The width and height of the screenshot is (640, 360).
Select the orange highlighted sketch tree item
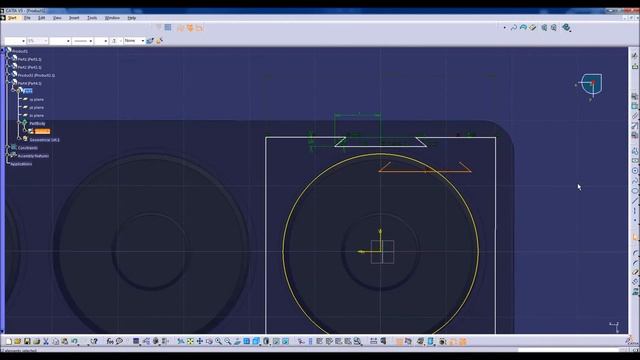(42, 131)
